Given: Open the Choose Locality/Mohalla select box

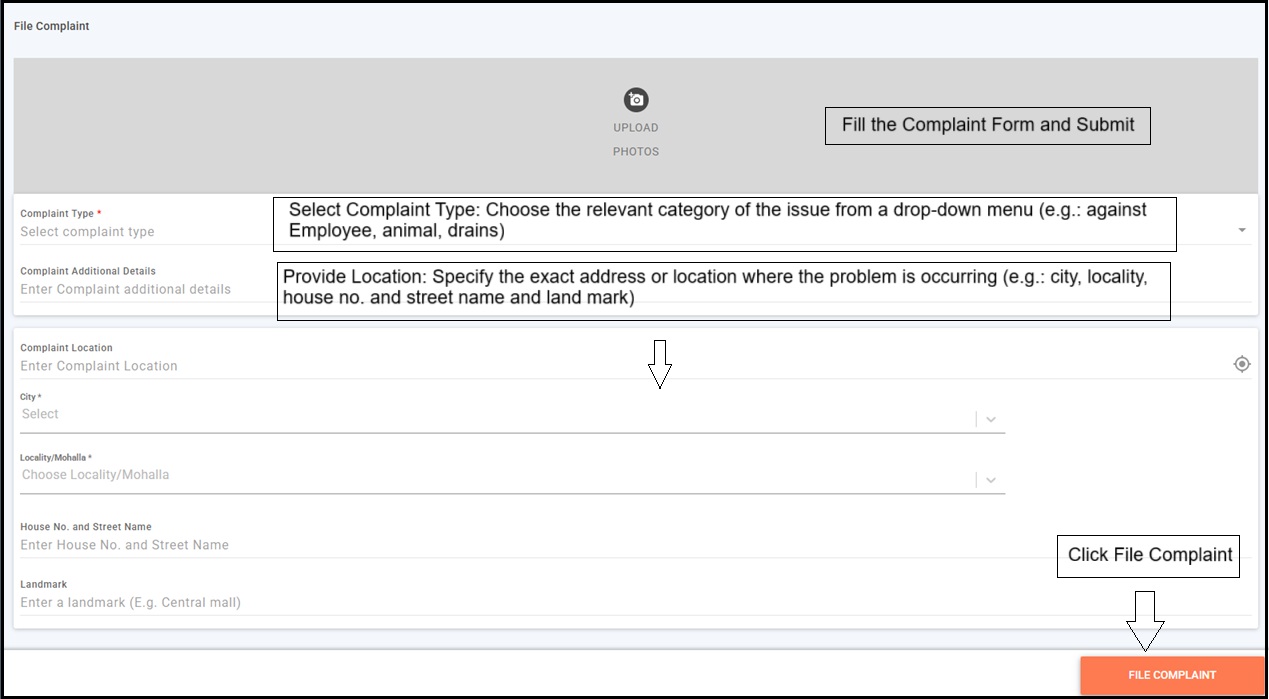Looking at the screenshot, I should click(490, 476).
